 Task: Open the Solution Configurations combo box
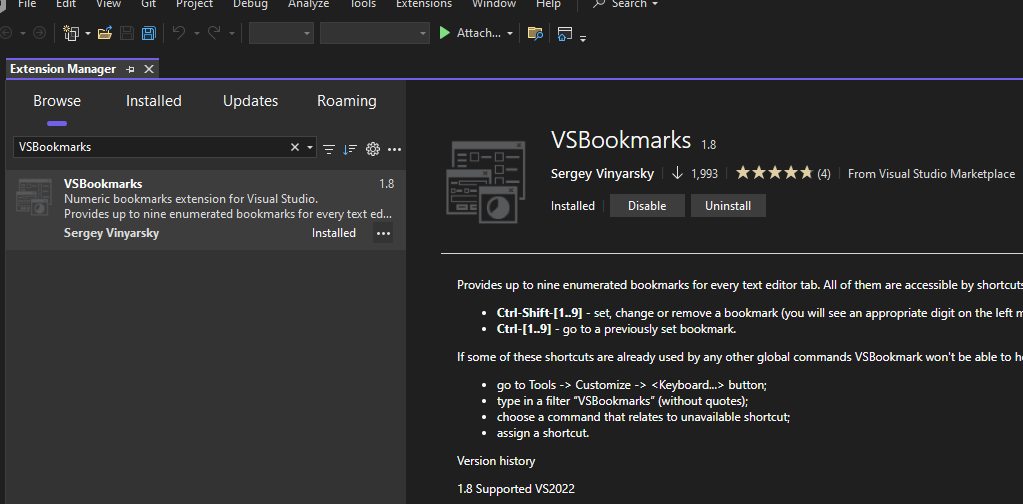tap(281, 33)
